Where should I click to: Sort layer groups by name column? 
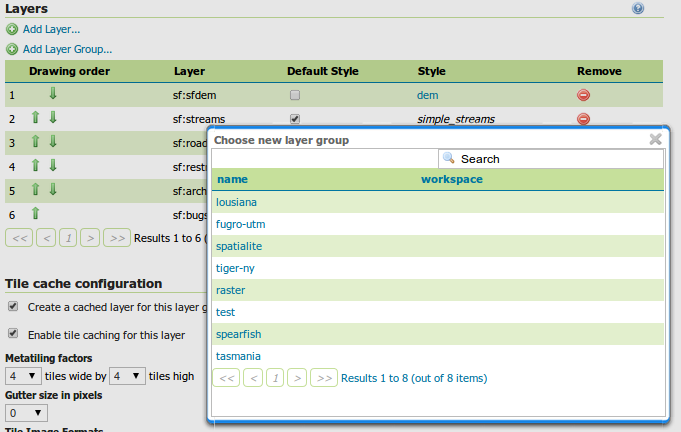click(x=232, y=179)
